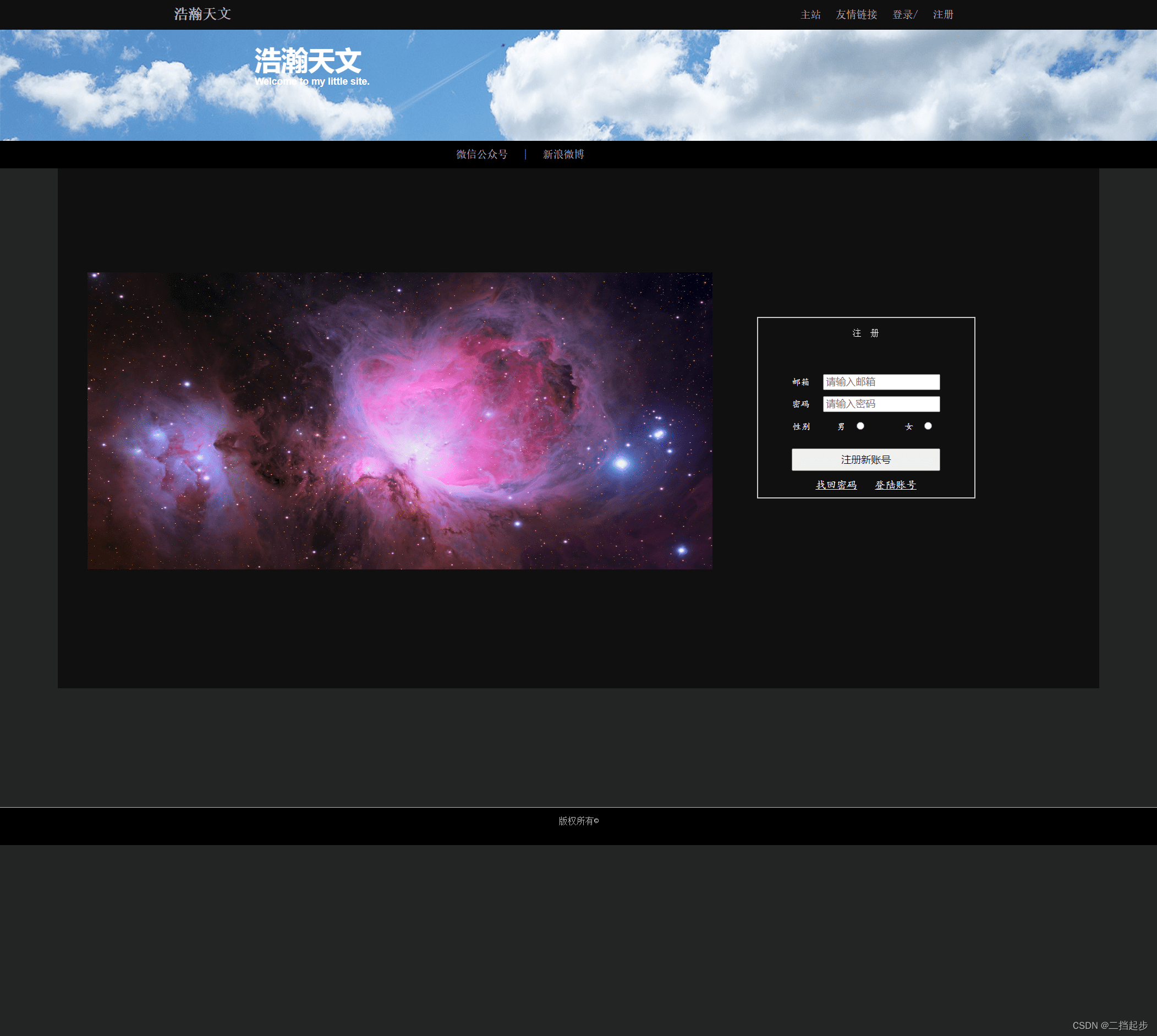Click the 注册新账号 button
The width and height of the screenshot is (1157, 1036).
point(865,459)
